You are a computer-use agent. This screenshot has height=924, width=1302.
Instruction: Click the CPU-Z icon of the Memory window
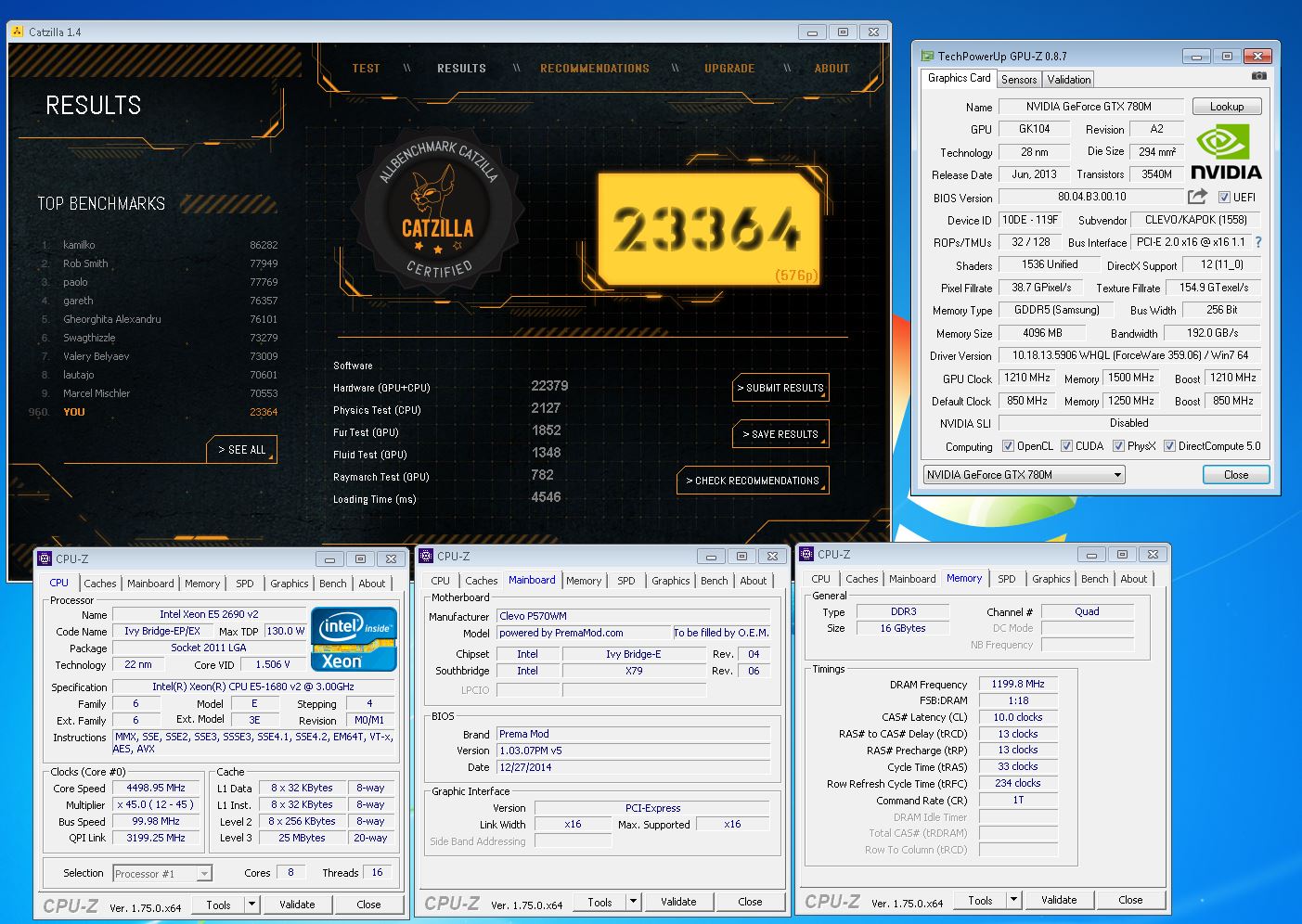click(x=806, y=554)
